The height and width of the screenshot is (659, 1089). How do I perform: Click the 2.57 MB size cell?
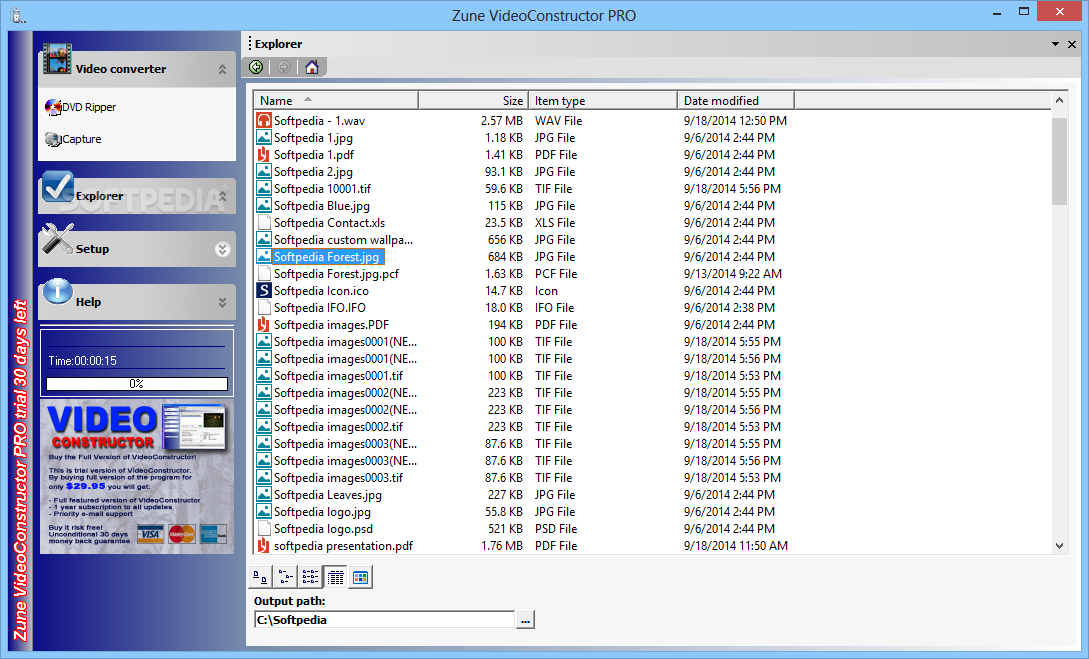coord(501,120)
